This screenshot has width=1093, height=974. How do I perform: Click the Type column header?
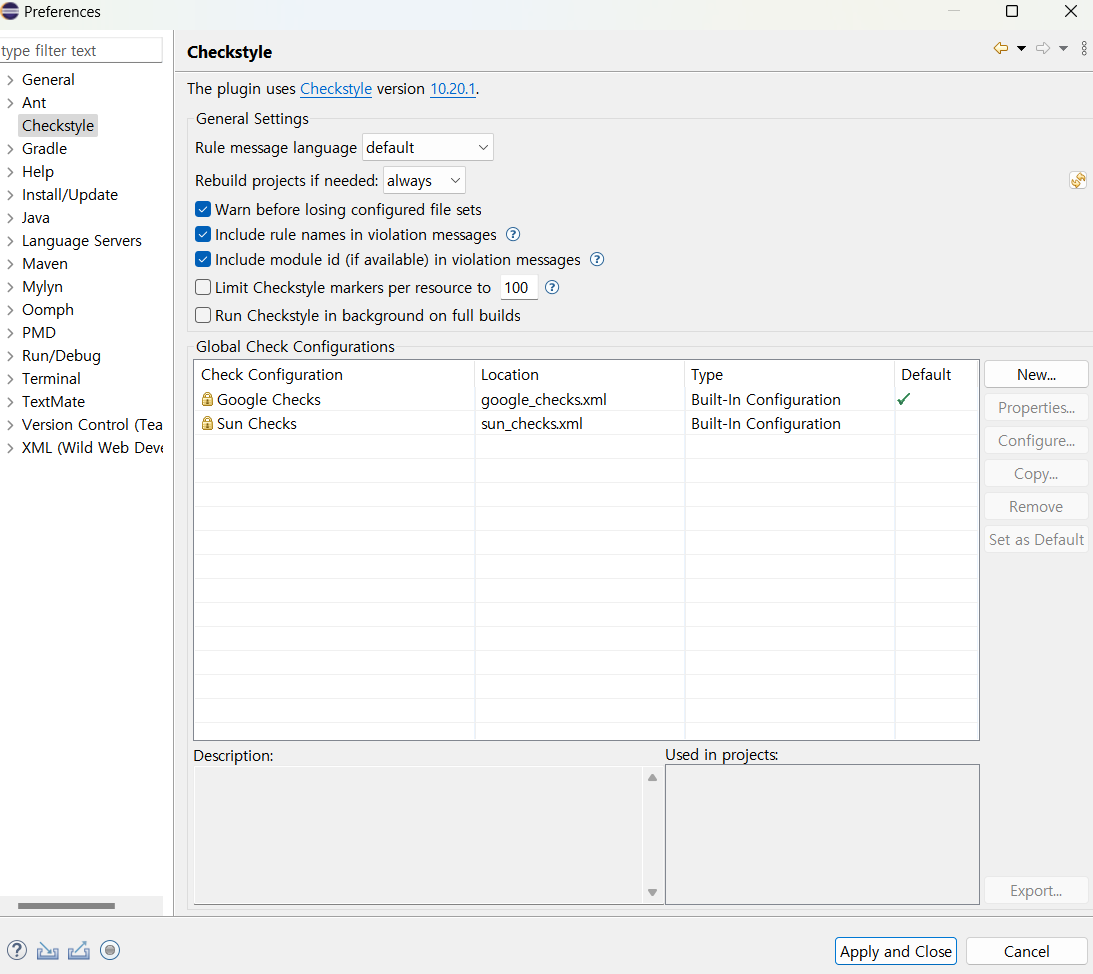coord(790,374)
